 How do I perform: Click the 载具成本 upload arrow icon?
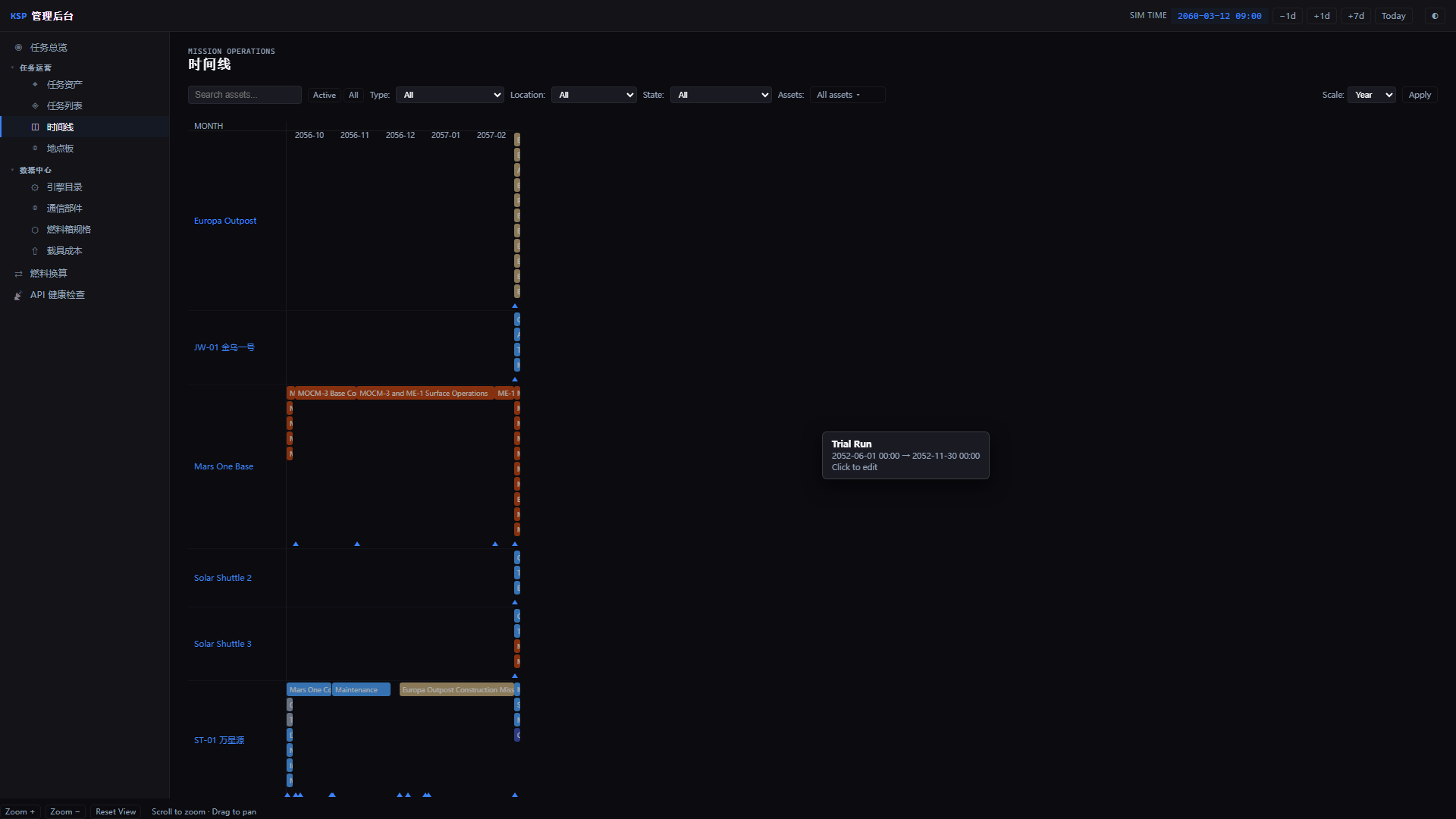pos(35,251)
